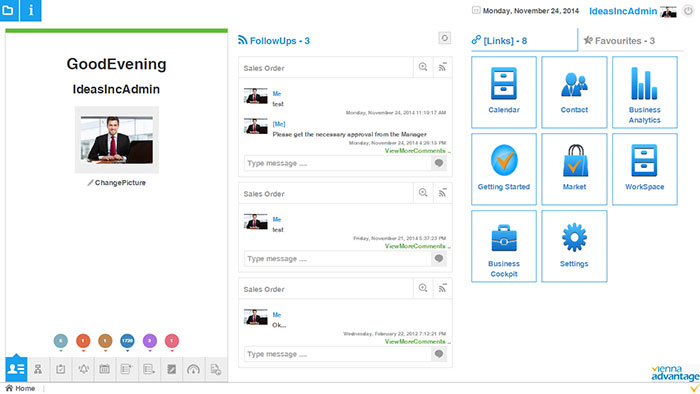700x394 pixels.
Task: Click the [Me] author name
Action: point(279,124)
